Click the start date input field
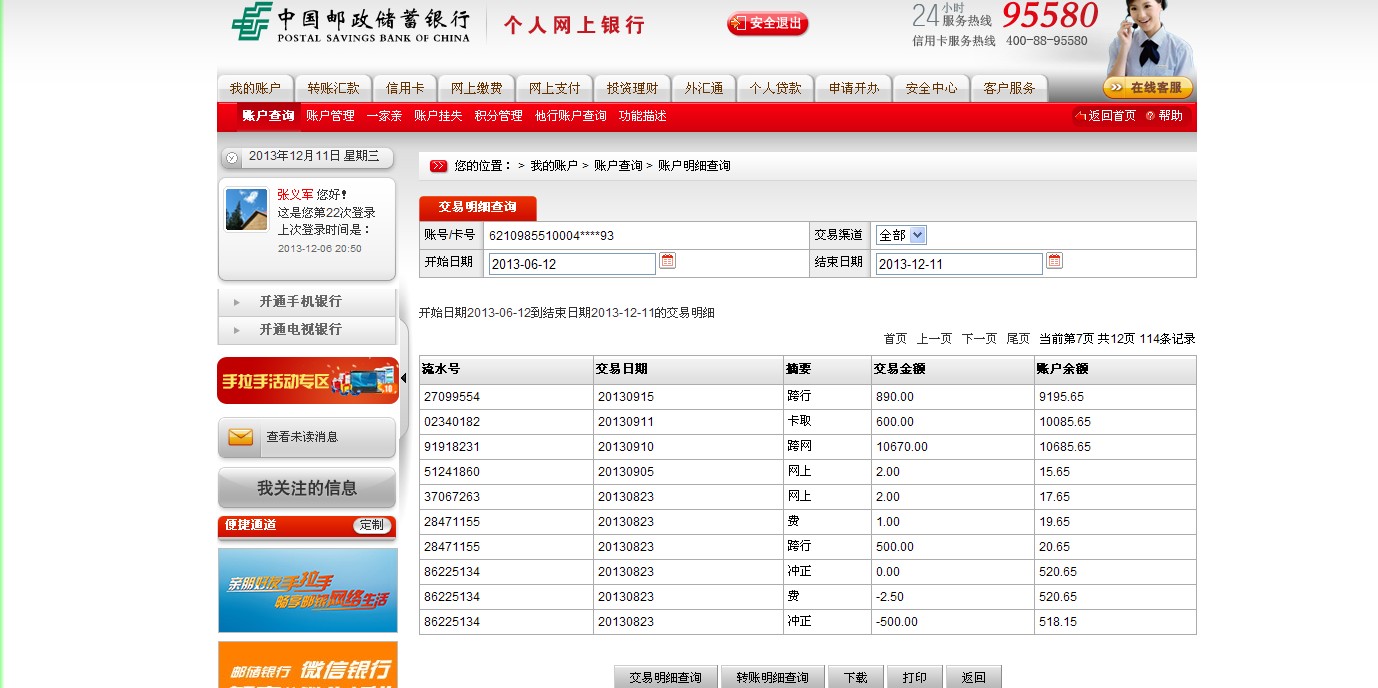This screenshot has width=1378, height=688. coord(571,264)
